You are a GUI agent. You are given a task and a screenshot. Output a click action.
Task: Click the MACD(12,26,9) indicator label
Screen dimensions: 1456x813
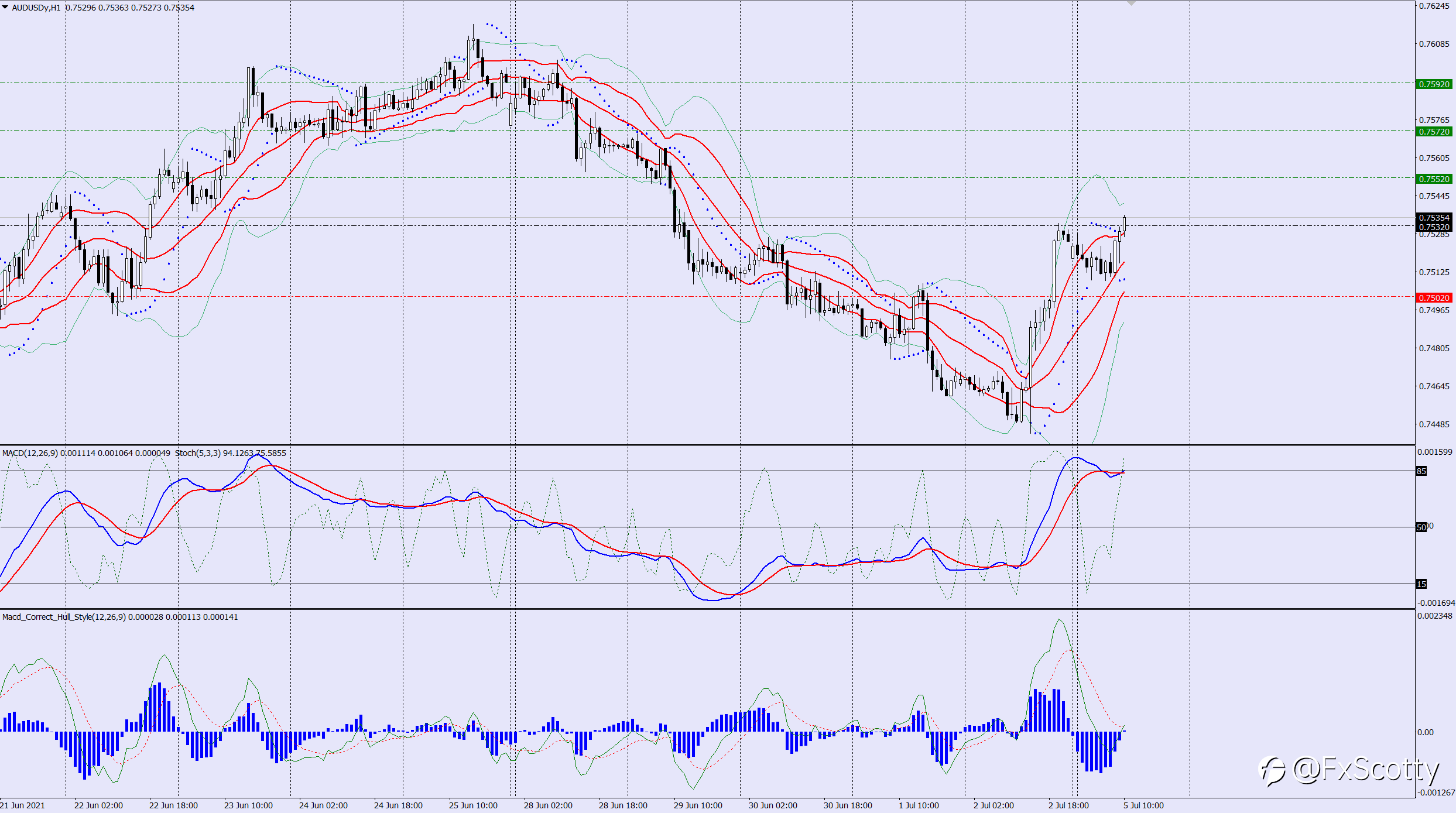[x=30, y=453]
